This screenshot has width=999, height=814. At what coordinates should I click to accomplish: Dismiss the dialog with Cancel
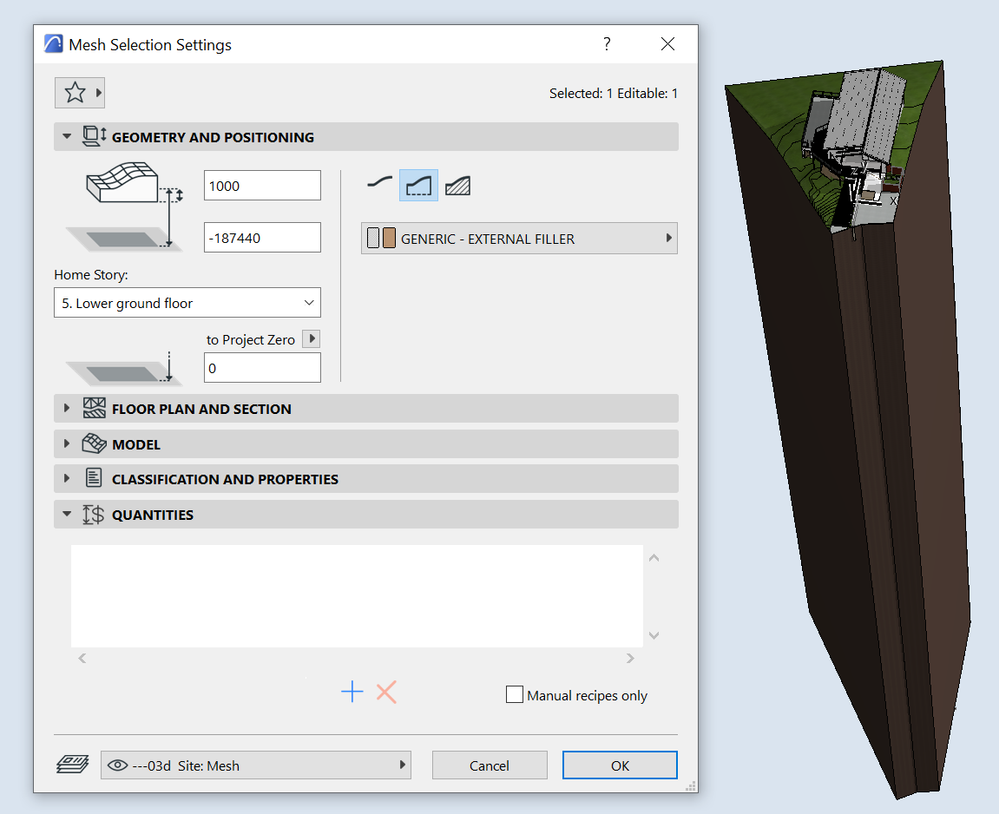(489, 764)
